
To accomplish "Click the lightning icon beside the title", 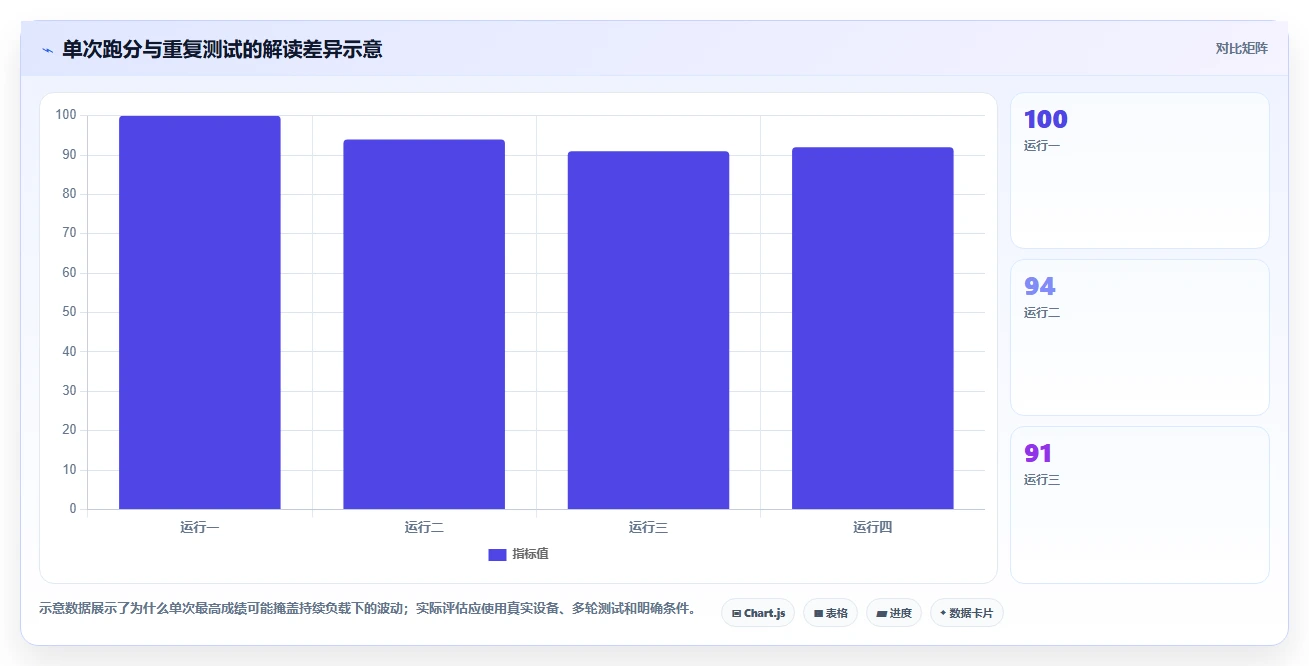I will pos(47,50).
